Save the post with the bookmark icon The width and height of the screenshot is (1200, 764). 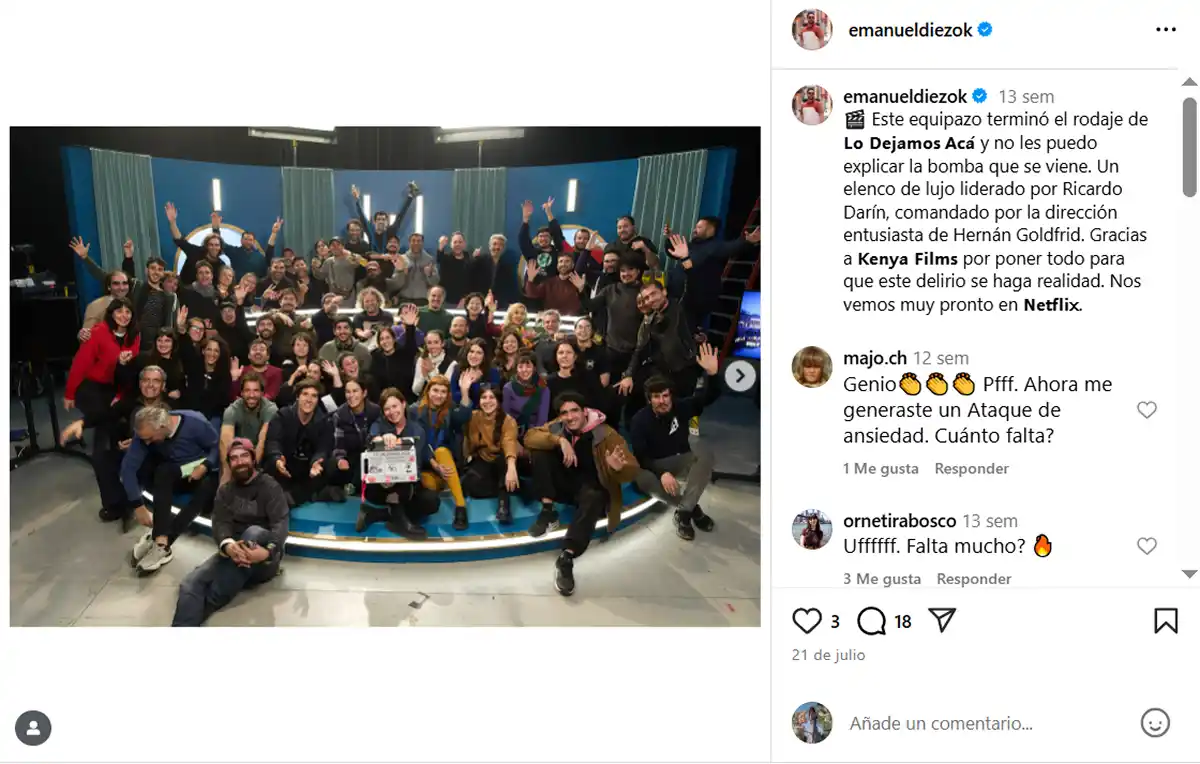(1166, 621)
